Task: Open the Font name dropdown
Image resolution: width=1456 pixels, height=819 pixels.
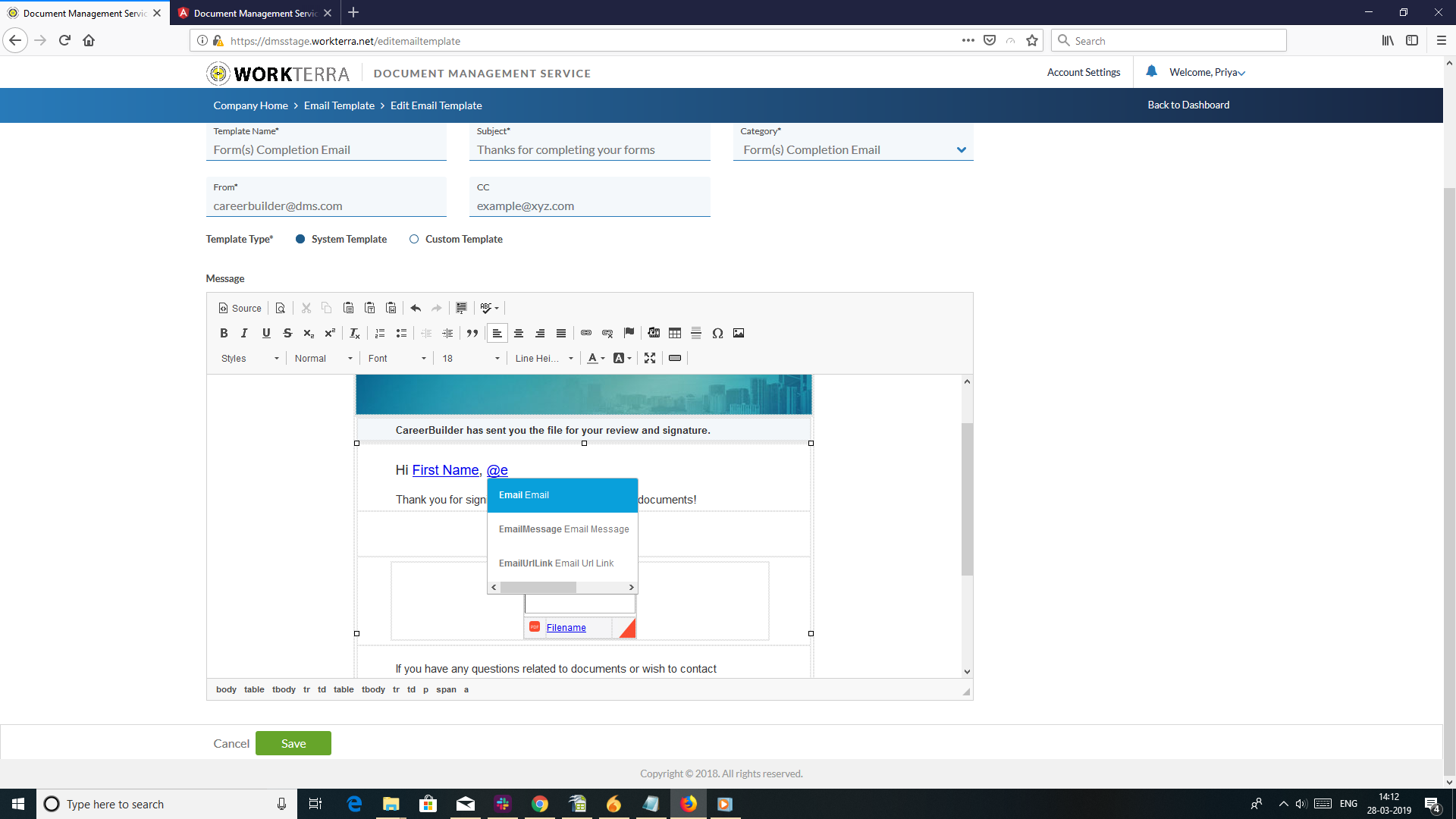Action: click(x=397, y=359)
